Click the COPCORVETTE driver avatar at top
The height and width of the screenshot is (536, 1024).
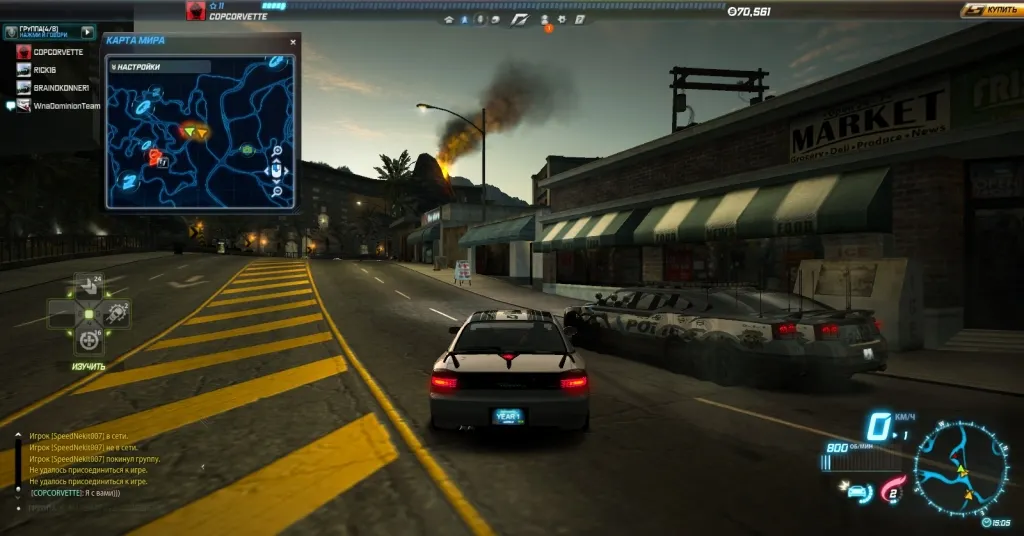pos(195,10)
